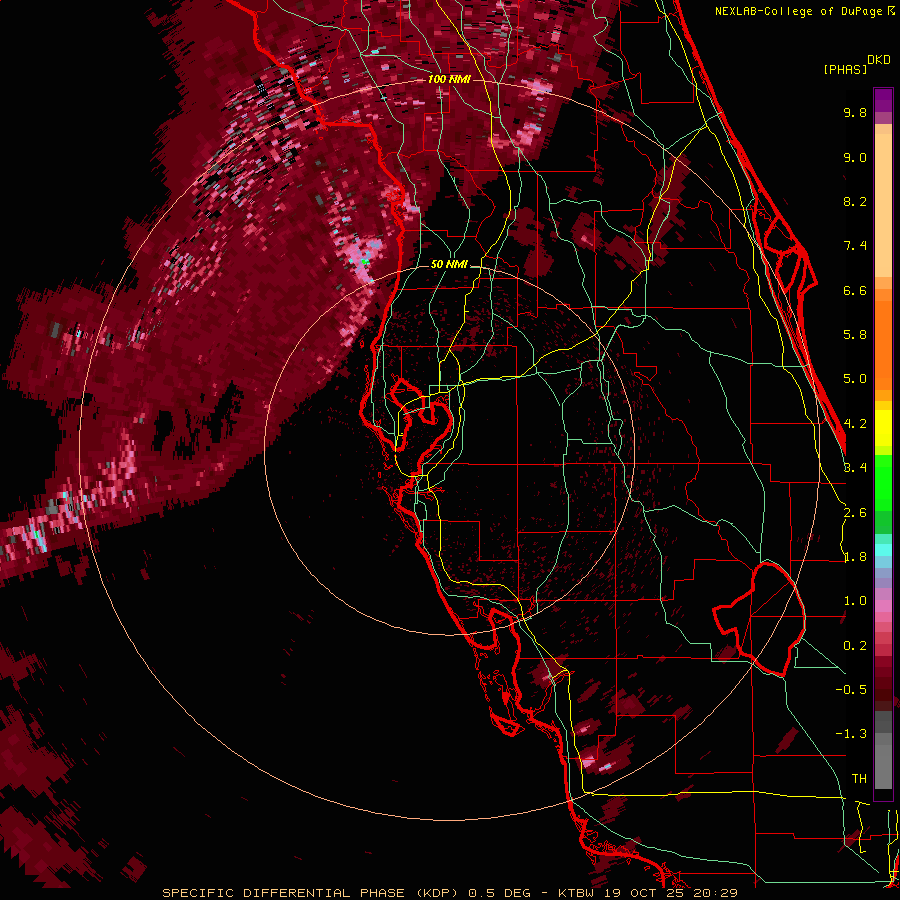Click the 9.8 value on the legend
Image resolution: width=900 pixels, height=900 pixels.
click(855, 112)
